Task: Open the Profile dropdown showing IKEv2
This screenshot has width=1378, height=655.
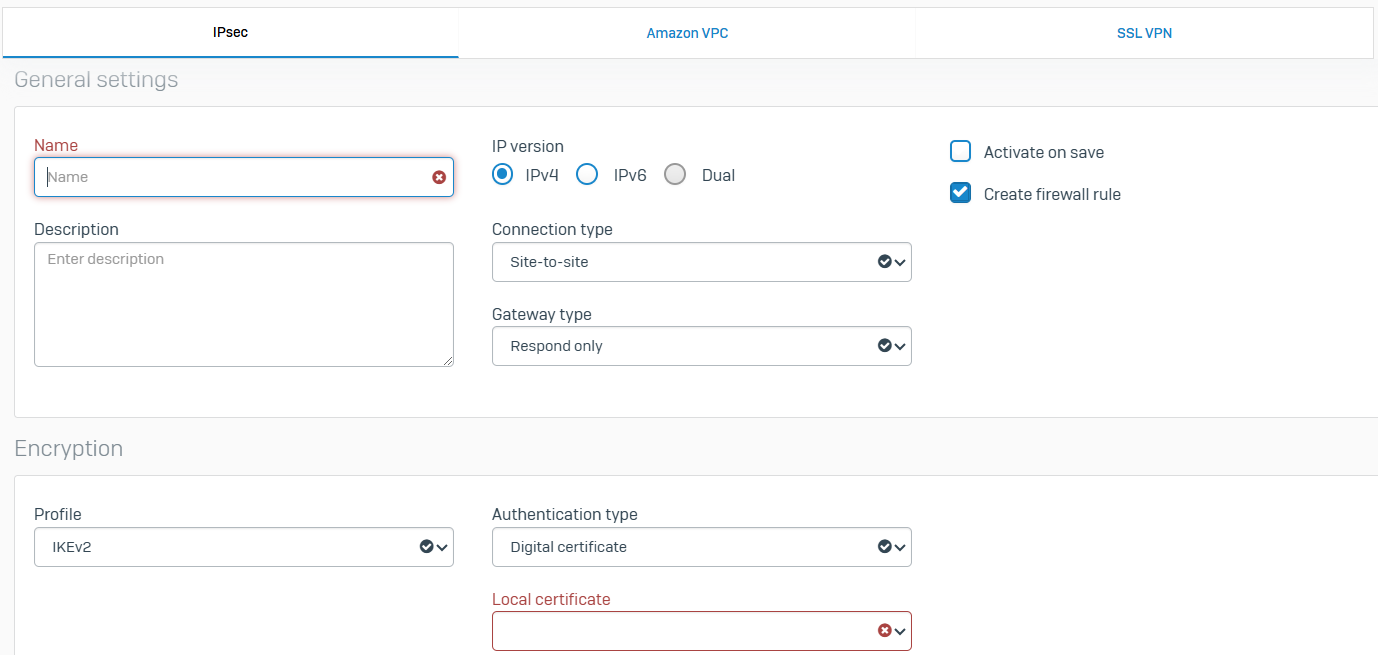Action: [x=243, y=547]
